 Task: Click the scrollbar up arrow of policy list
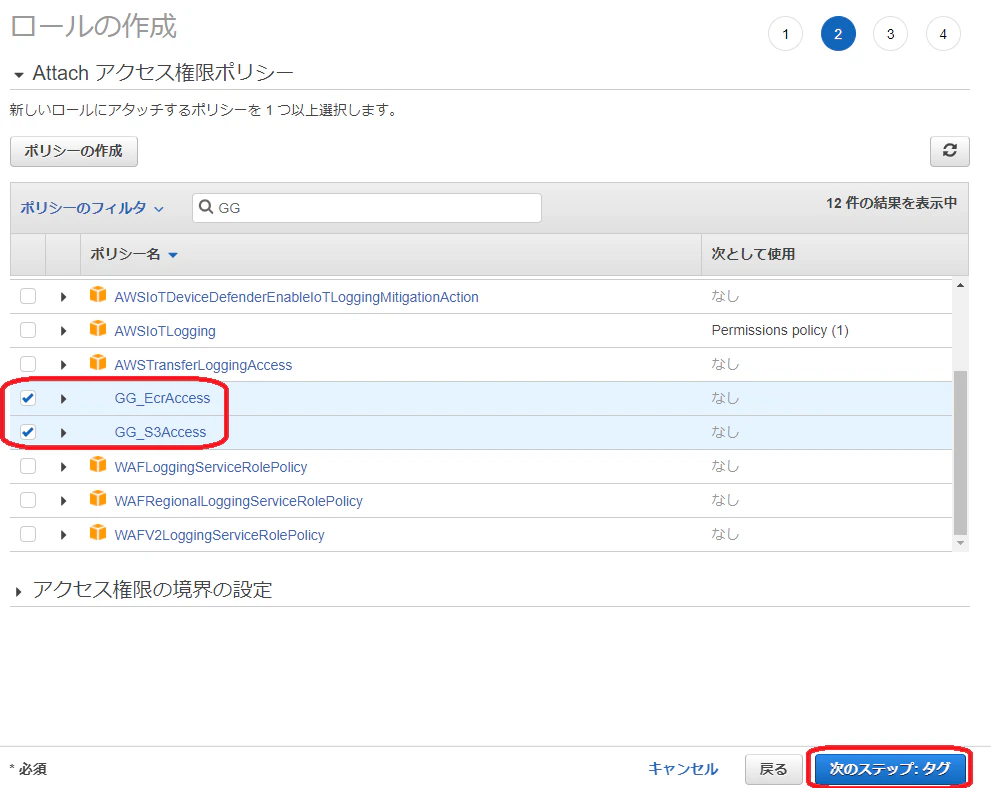(960, 286)
